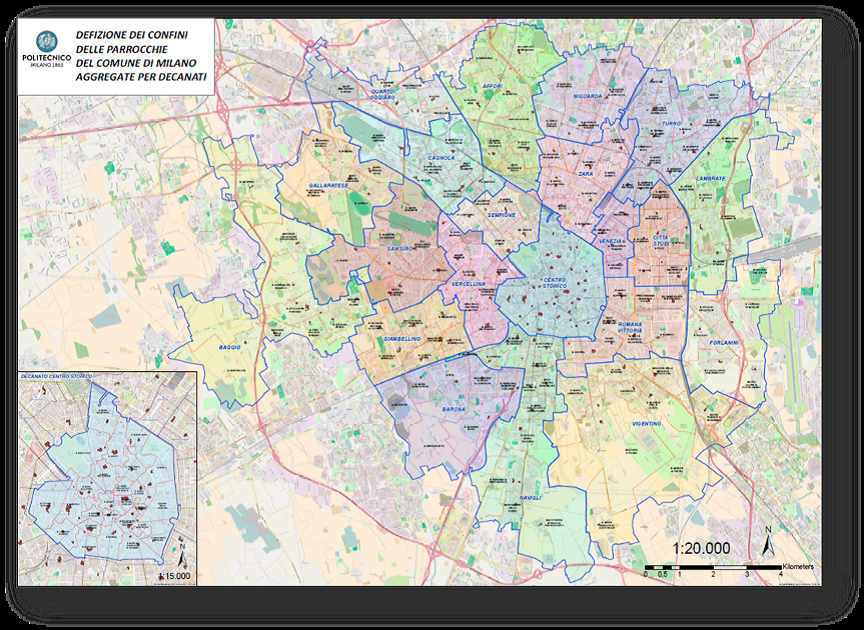Click the title line 'DEL COMUNE DI MILANO'
Screen dimensions: 864x630
coord(136,63)
